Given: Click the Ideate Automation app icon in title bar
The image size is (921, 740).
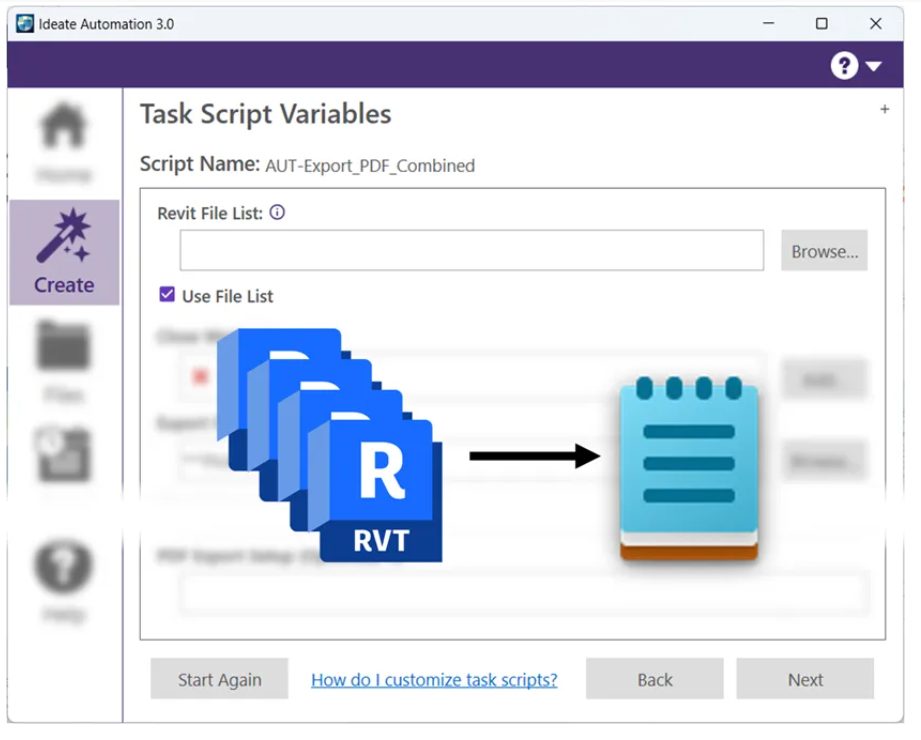Looking at the screenshot, I should pos(25,23).
